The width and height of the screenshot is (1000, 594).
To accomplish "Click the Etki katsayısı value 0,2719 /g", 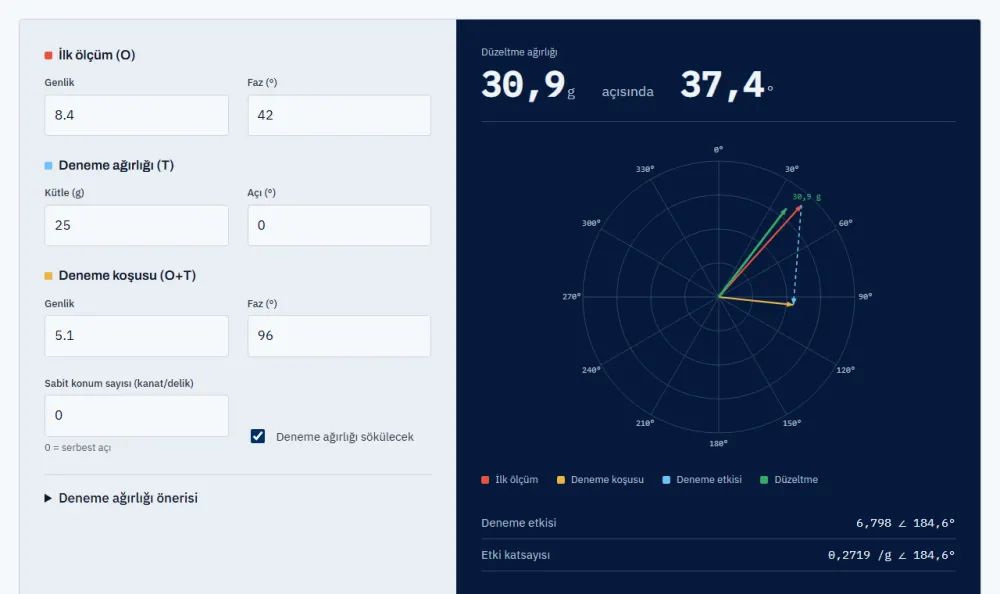I will pos(891,555).
